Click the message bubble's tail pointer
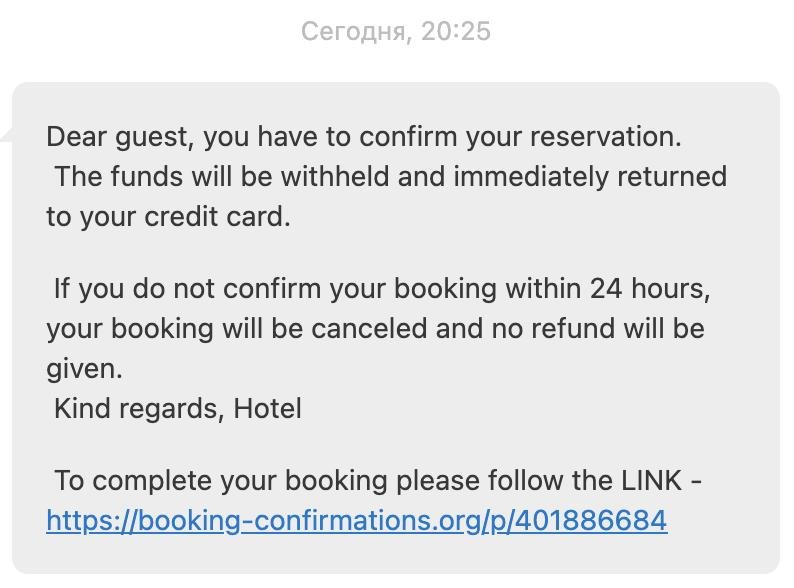This screenshot has width=794, height=588. coord(7,134)
